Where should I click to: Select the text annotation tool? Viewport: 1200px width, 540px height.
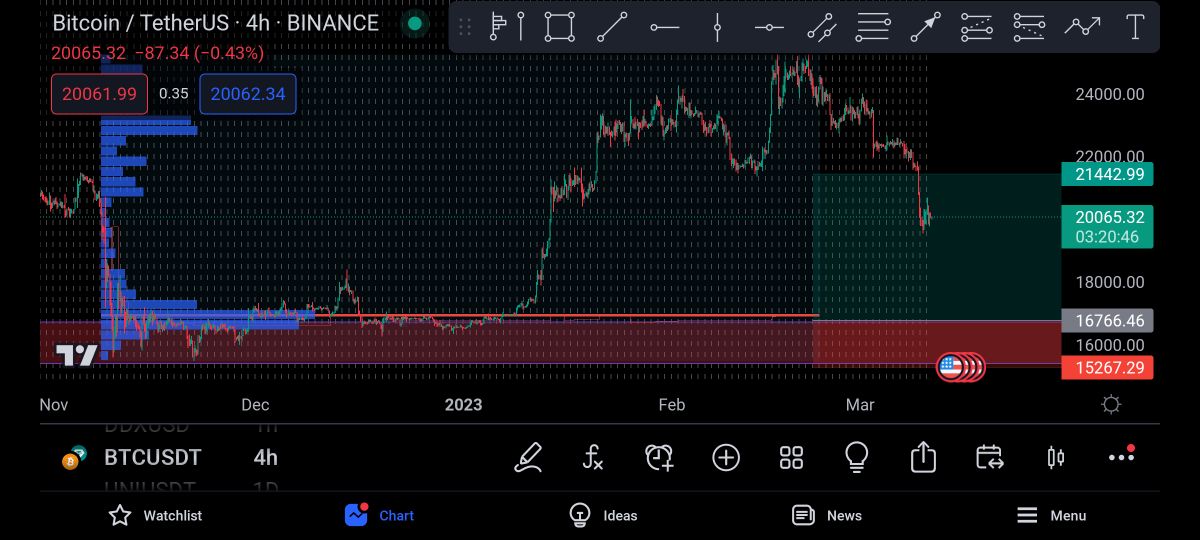pyautogui.click(x=1135, y=27)
